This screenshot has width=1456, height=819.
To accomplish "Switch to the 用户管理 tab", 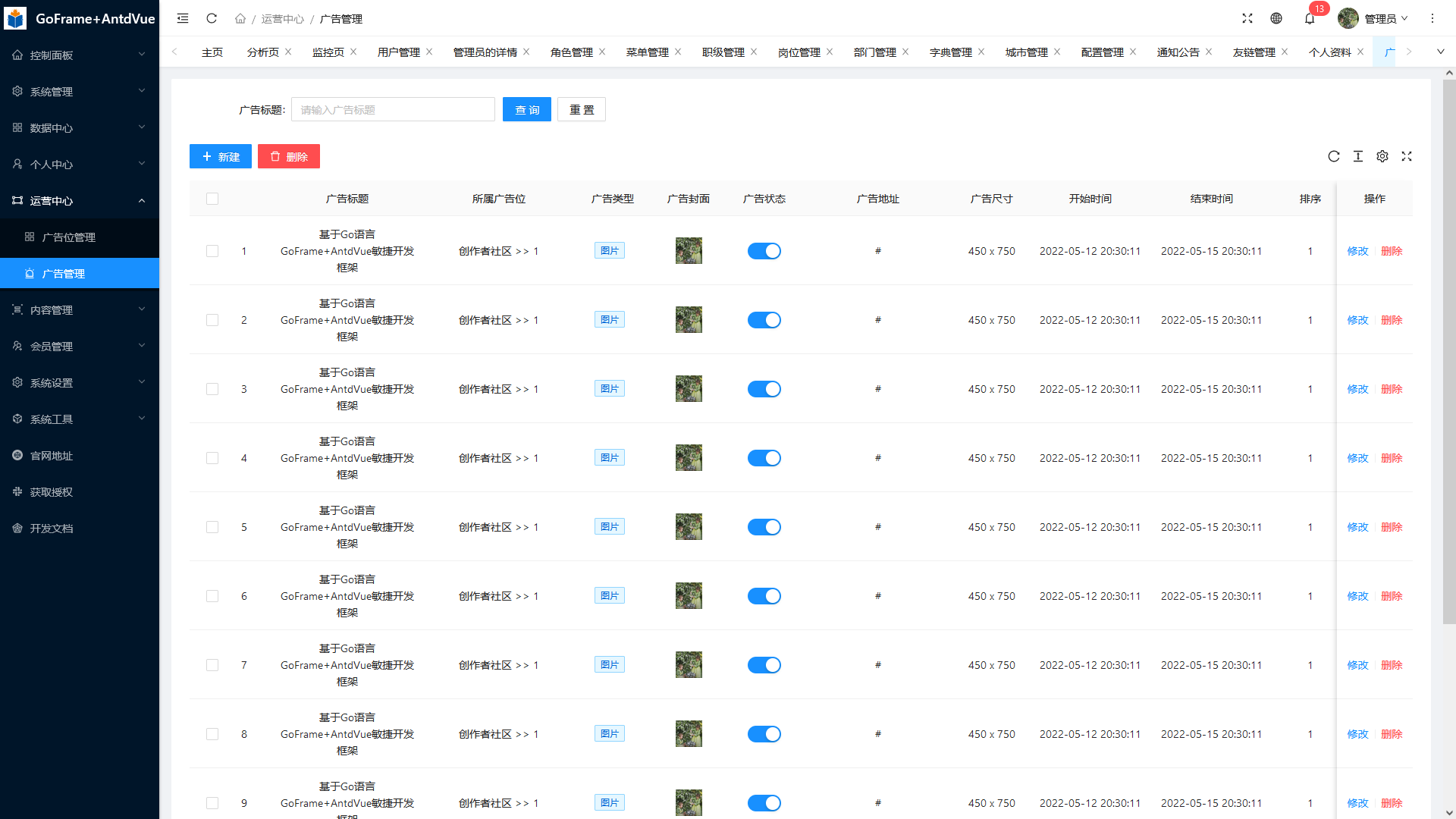I will pos(398,52).
